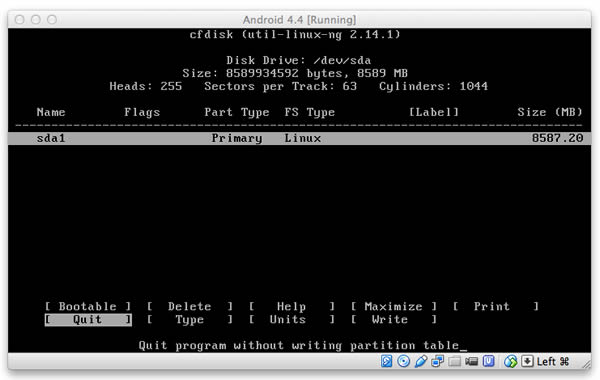This screenshot has height=380, width=600.
Task: Click the 8587.20 size value
Action: pos(557,138)
